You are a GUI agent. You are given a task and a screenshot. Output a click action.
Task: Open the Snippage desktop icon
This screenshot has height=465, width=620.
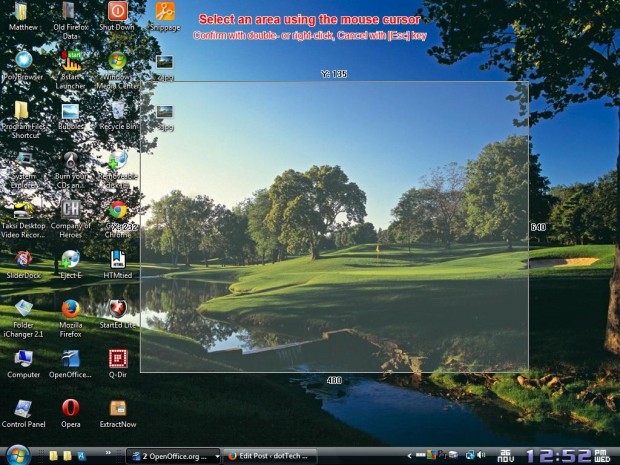pyautogui.click(x=165, y=13)
